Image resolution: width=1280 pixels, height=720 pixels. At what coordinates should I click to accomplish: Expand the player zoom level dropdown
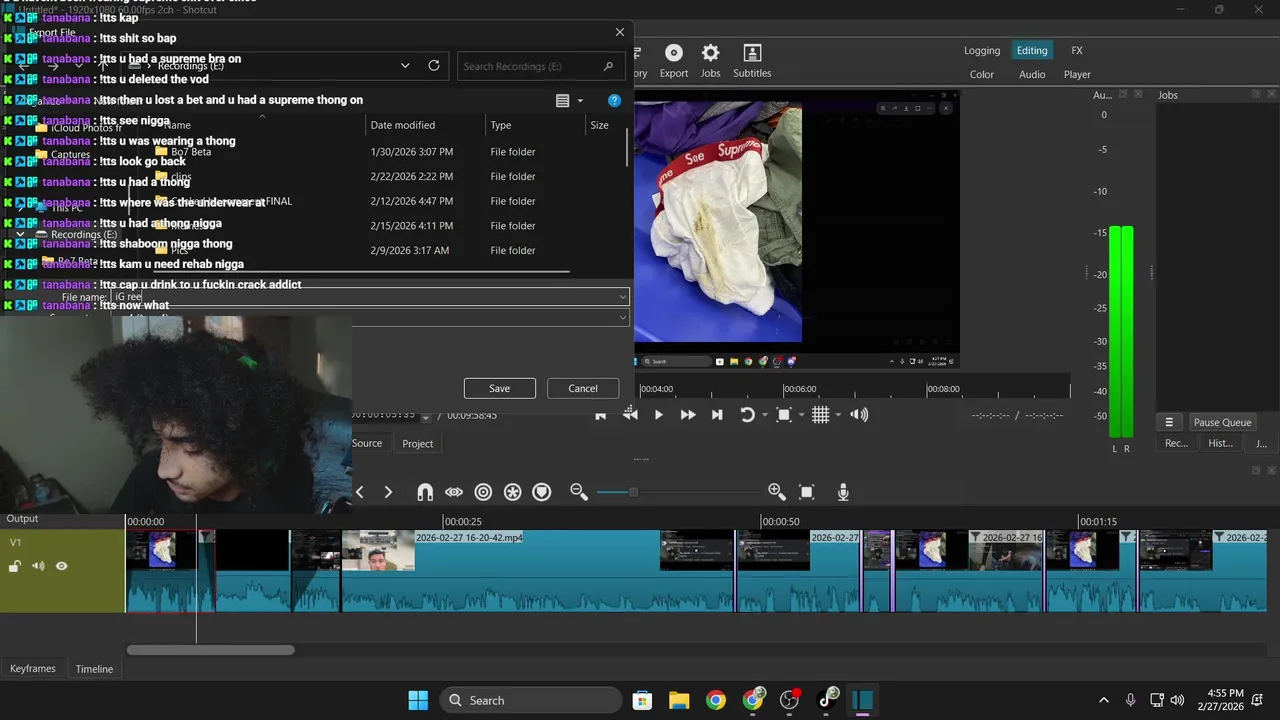801,415
